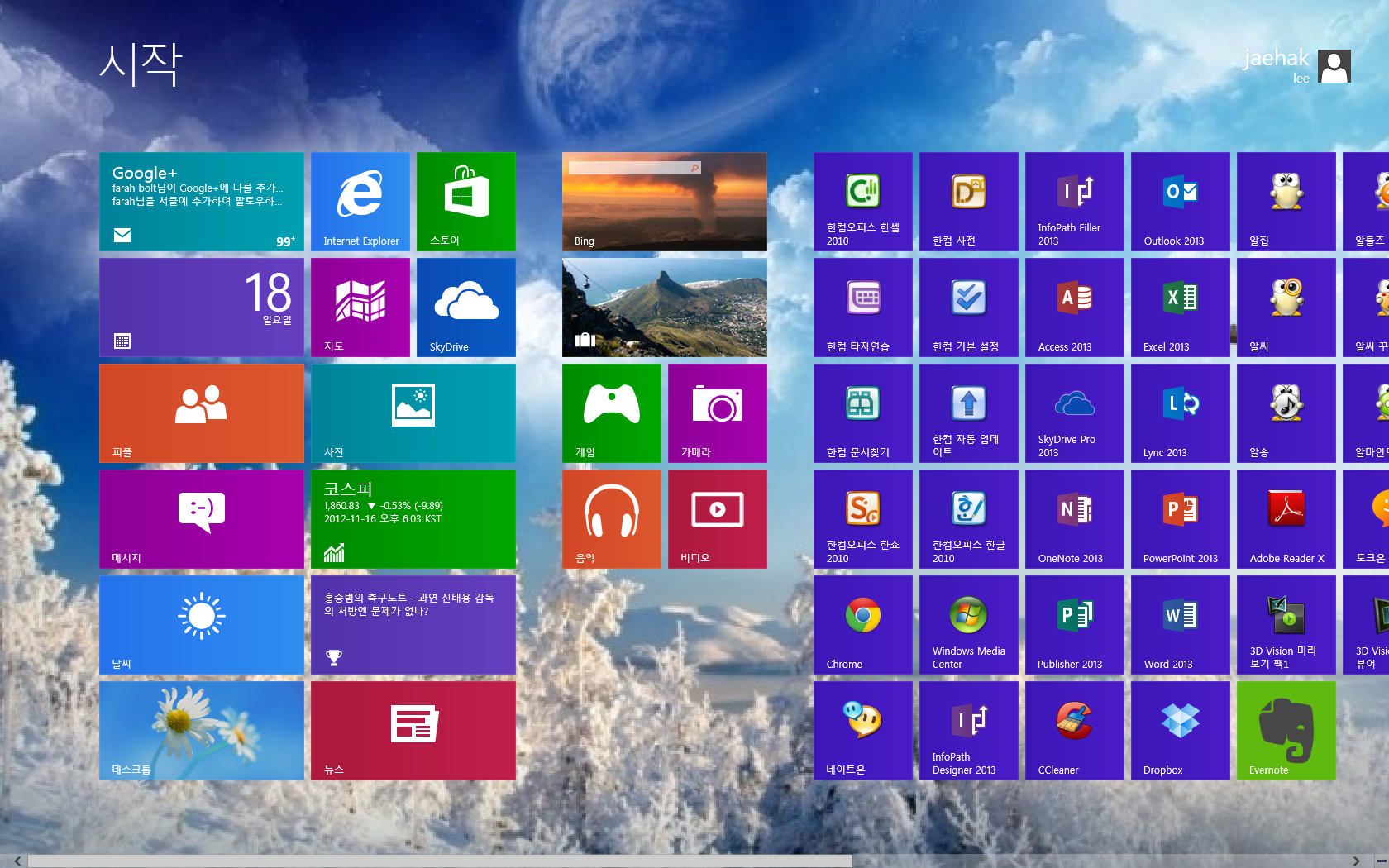
Task: Launch Windows Media Center
Action: [x=969, y=625]
